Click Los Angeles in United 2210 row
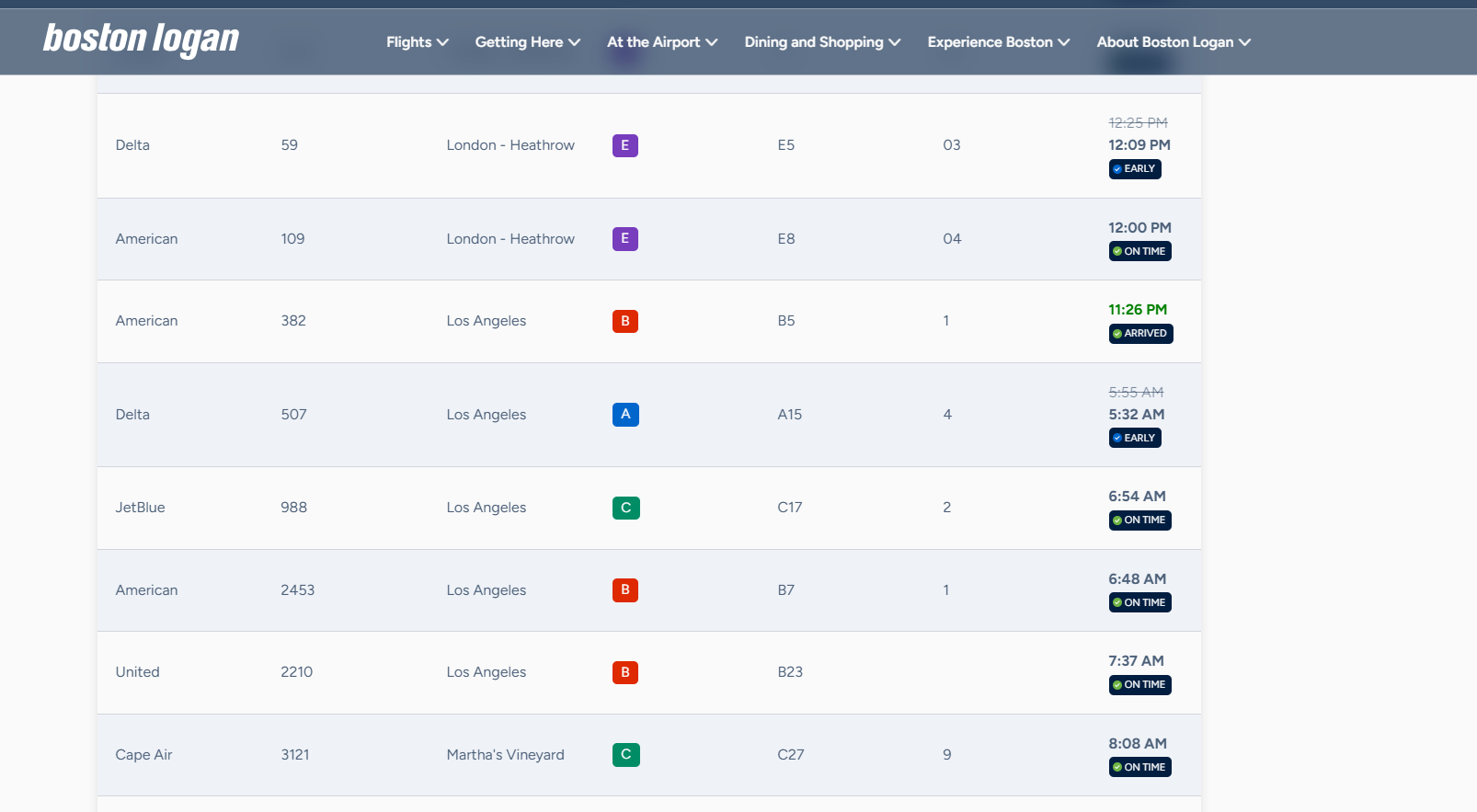 486,672
